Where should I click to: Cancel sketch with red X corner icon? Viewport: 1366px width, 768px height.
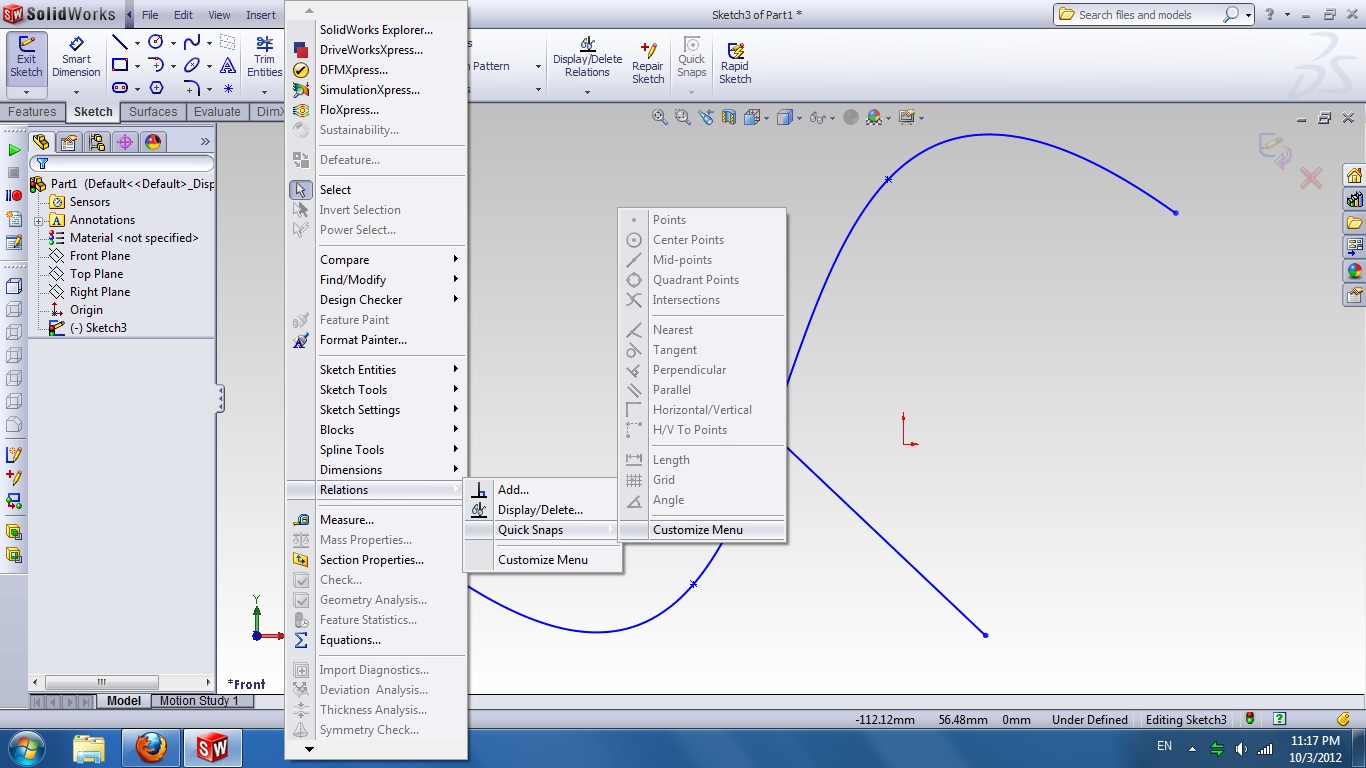(x=1310, y=179)
